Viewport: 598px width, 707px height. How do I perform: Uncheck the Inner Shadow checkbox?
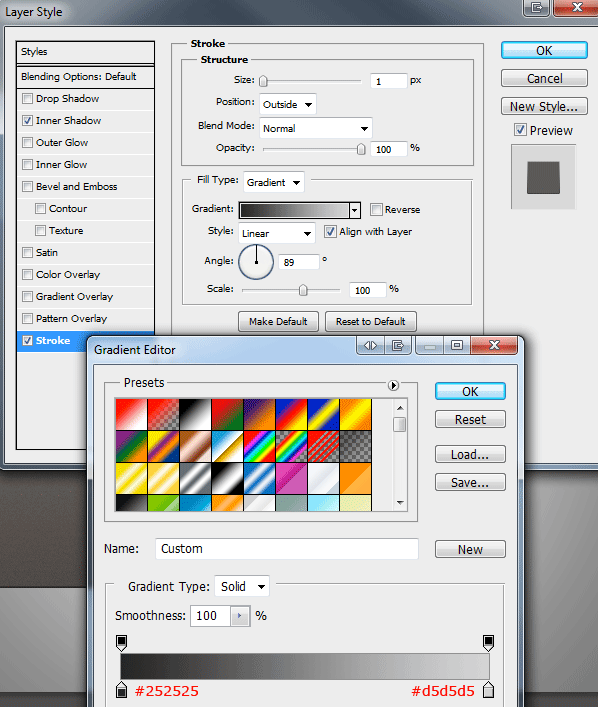[28, 120]
